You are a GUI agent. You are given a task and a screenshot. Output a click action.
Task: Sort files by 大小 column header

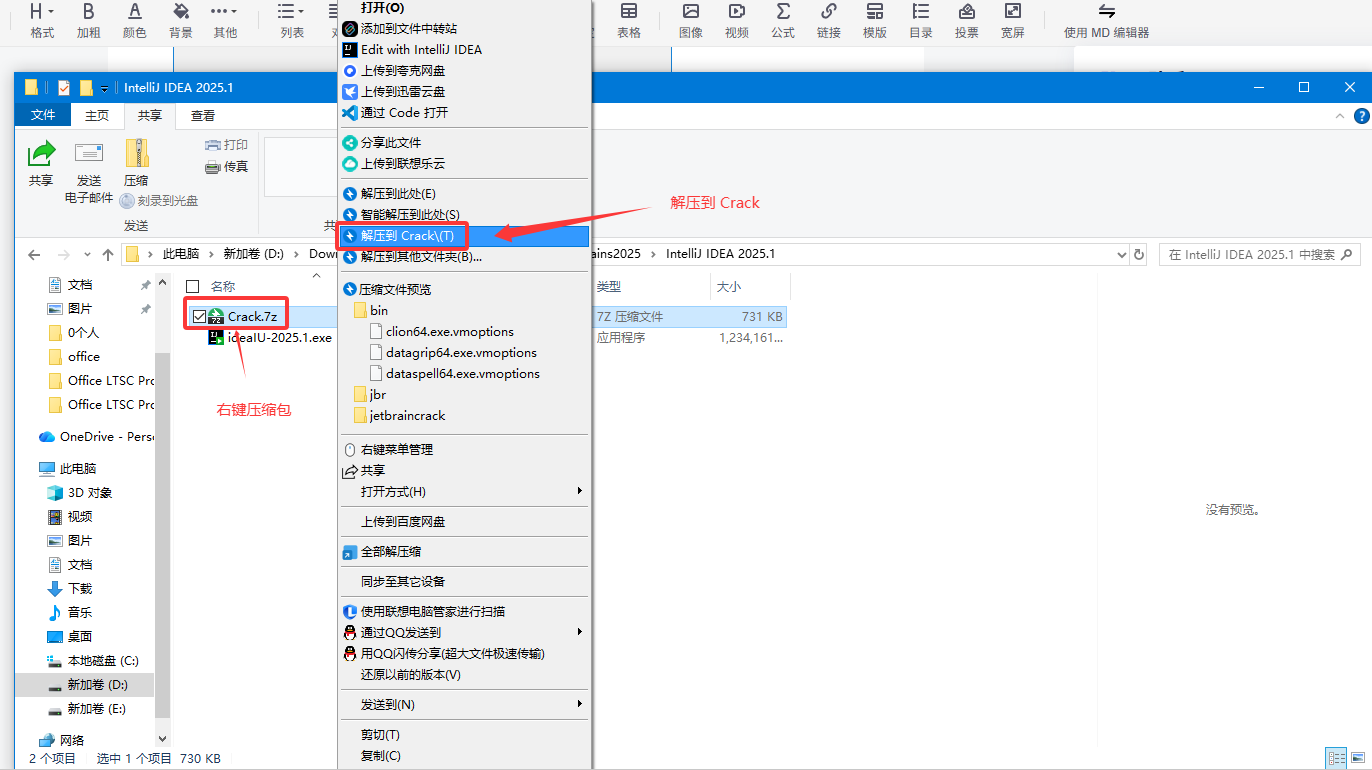(750, 286)
